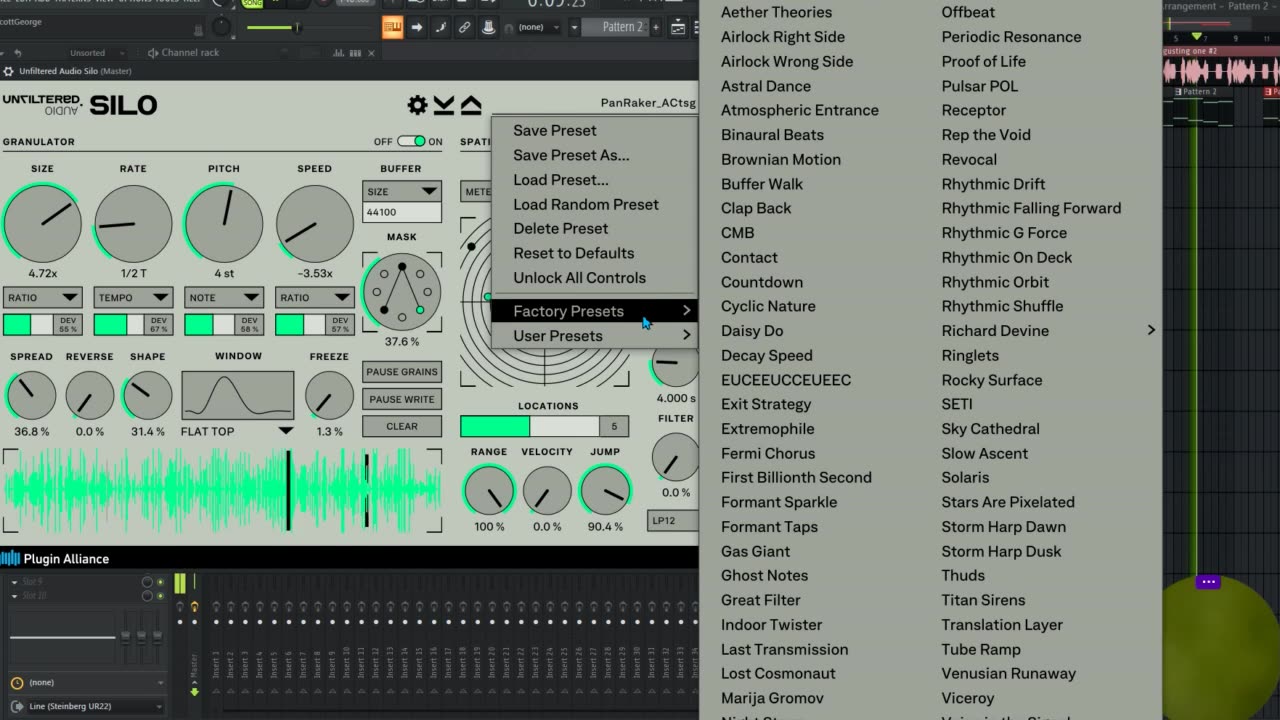The height and width of the screenshot is (720, 1280).
Task: Choose Reset to Defaults menu entry
Action: [x=574, y=253]
